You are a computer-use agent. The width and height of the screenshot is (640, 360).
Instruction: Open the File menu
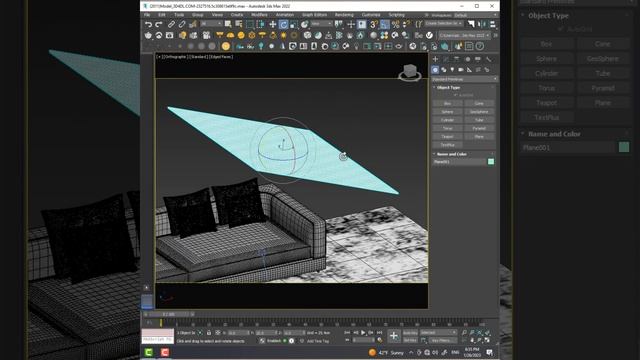147,15
